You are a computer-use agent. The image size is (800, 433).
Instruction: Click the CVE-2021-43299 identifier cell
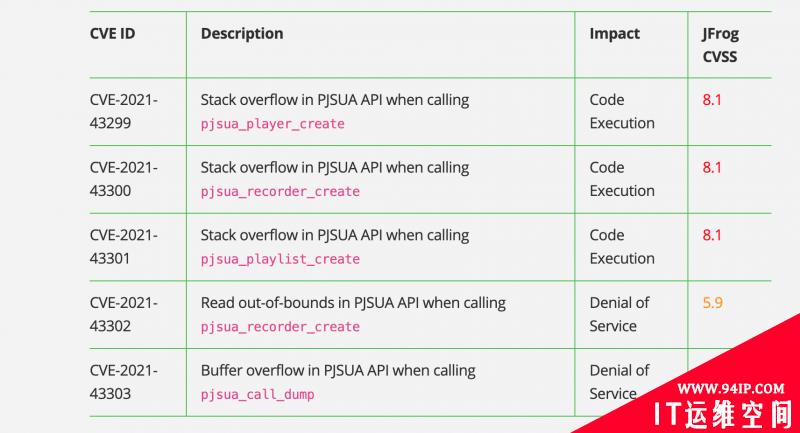tap(123, 111)
